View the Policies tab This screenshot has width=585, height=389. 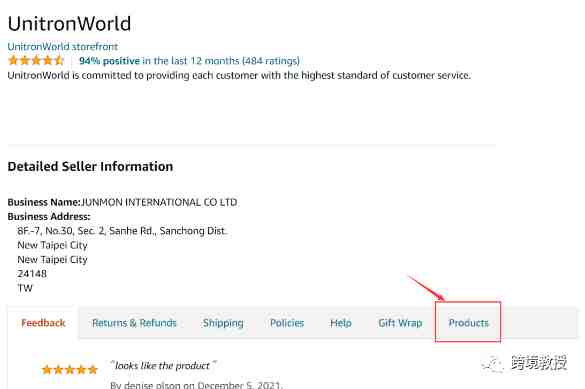(x=287, y=323)
